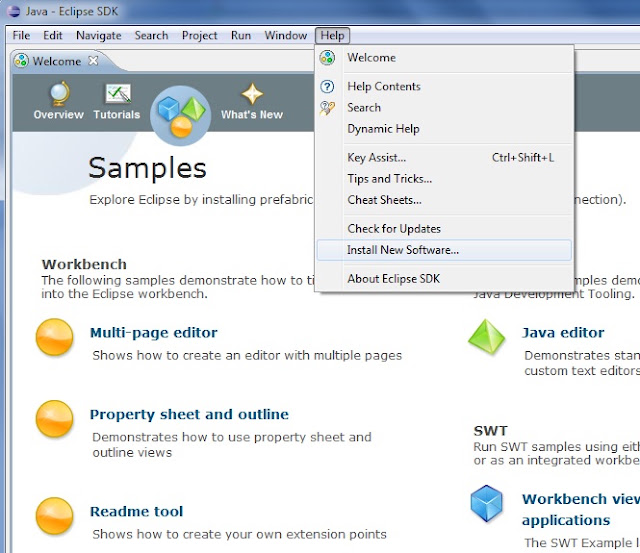Click 'Java - Eclipse SDK' window title
The image size is (640, 553).
[x=72, y=11]
